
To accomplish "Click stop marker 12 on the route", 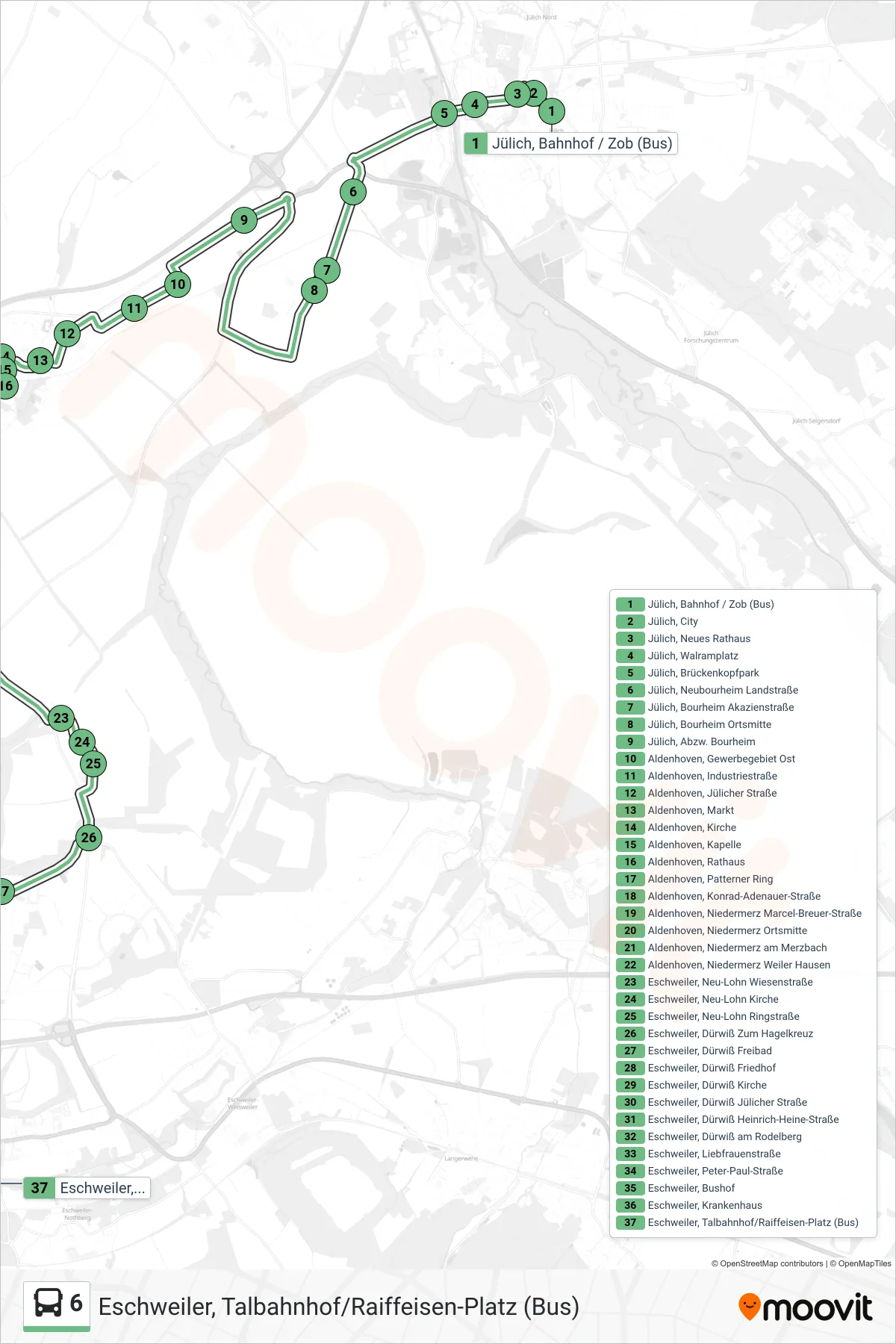I will coord(67,334).
